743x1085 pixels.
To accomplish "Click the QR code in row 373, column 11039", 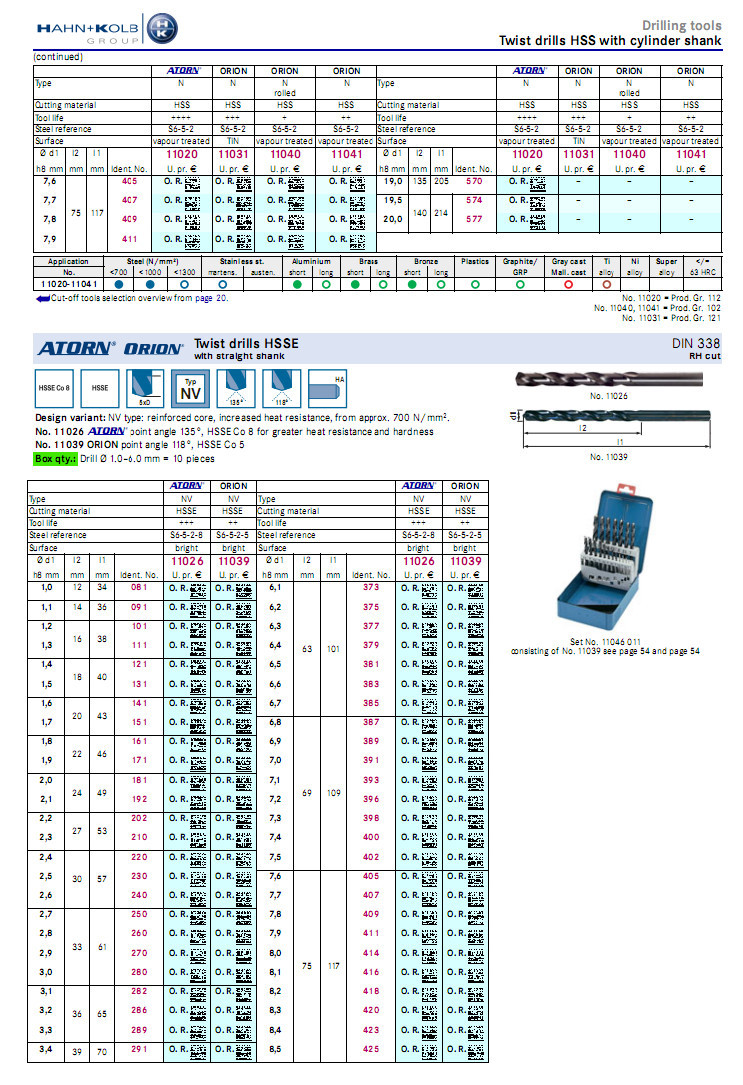I will pyautogui.click(x=475, y=590).
